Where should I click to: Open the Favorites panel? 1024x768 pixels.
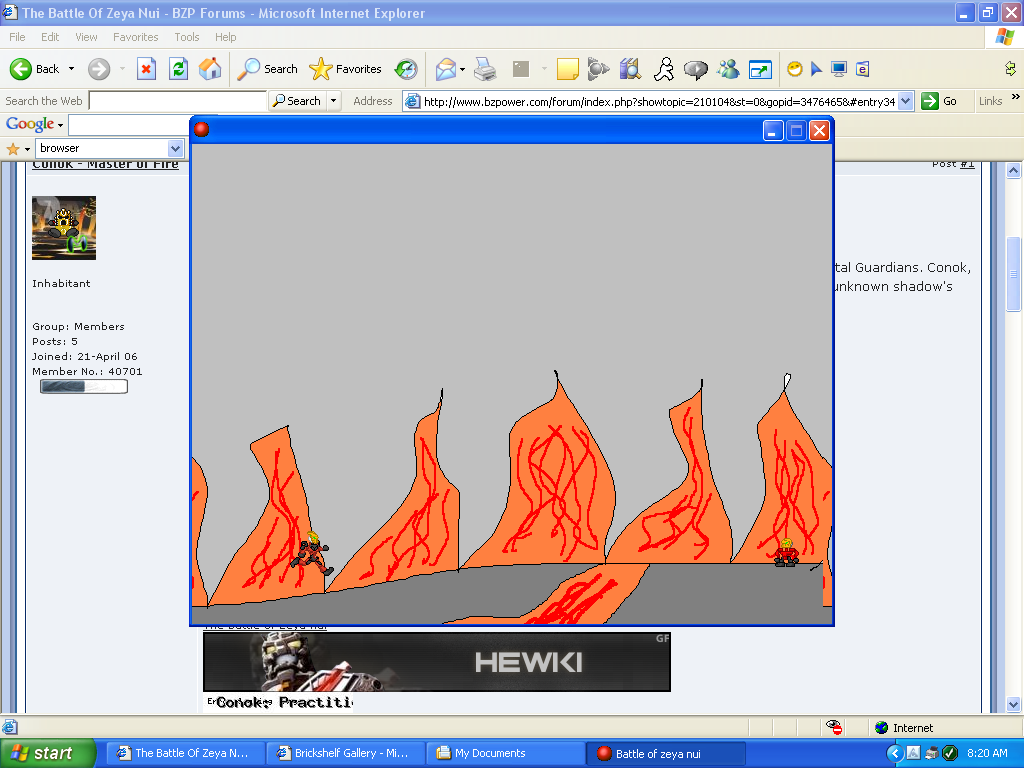(345, 69)
